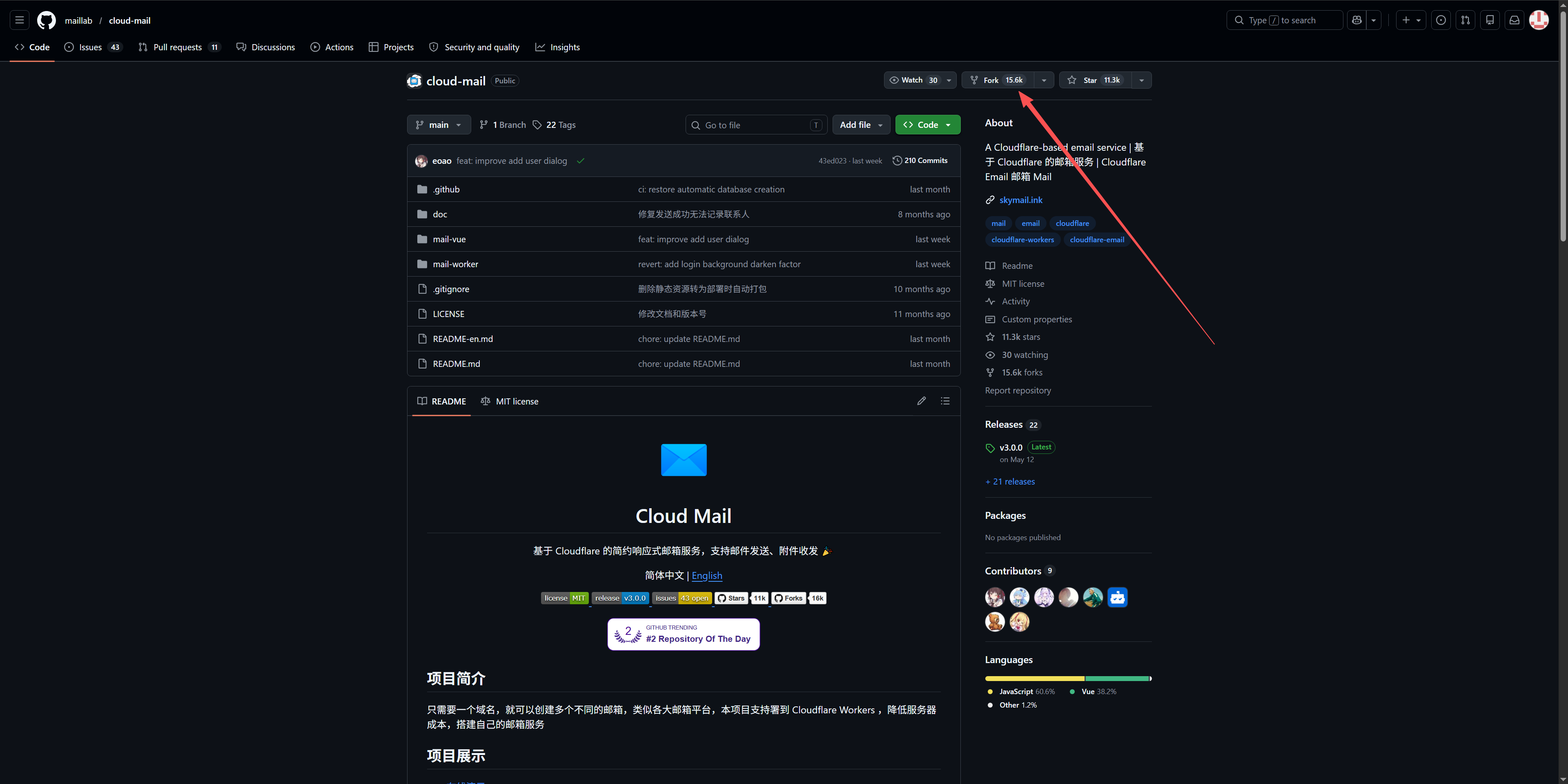Click eoao's commit author avatar
The width and height of the screenshot is (1568, 784).
point(421,161)
